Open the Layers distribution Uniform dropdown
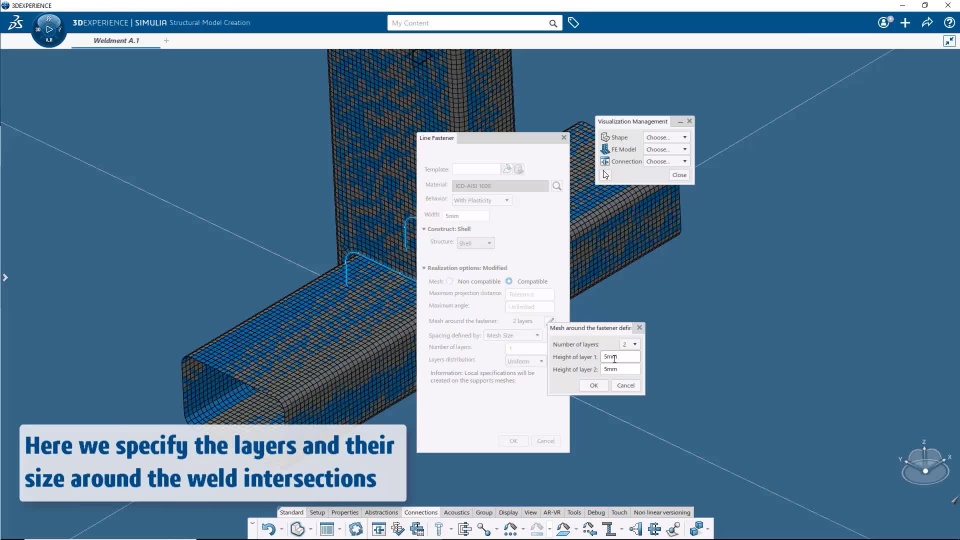The width and height of the screenshot is (960, 540). coord(525,361)
